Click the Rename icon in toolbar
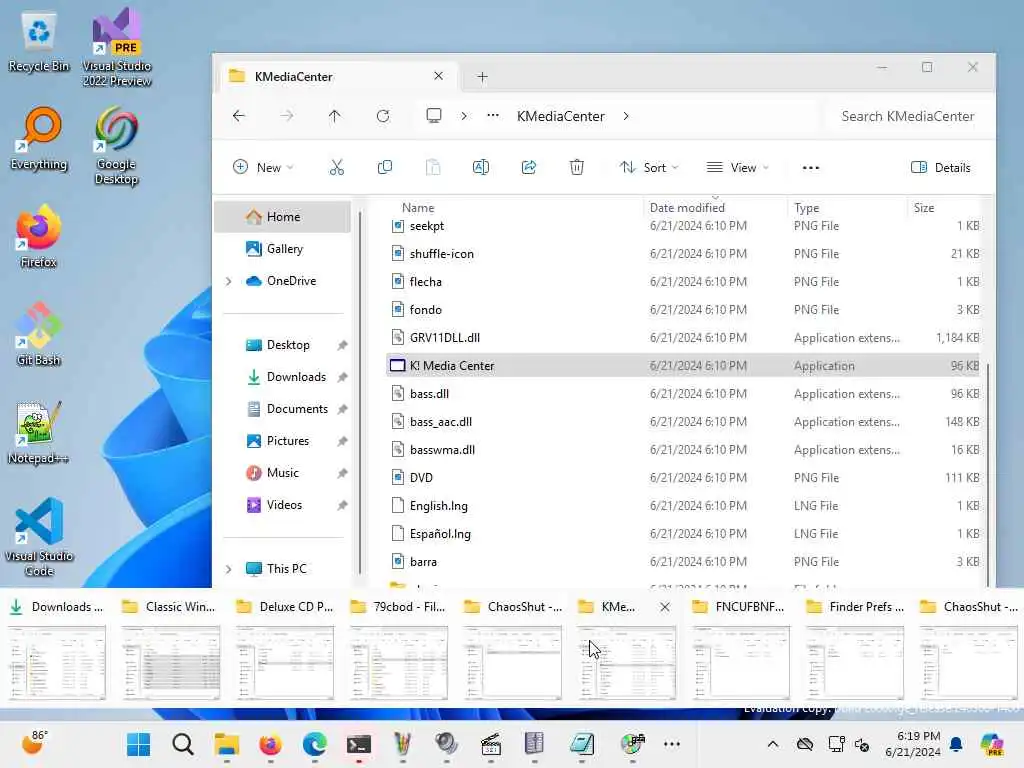Screen dimensions: 1024x768 pyautogui.click(x=481, y=167)
